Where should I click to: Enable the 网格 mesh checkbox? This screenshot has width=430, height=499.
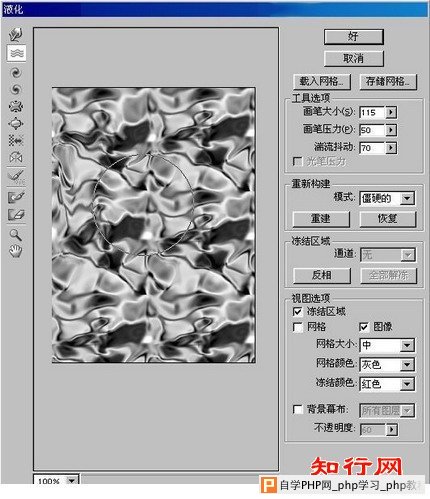[x=297, y=327]
